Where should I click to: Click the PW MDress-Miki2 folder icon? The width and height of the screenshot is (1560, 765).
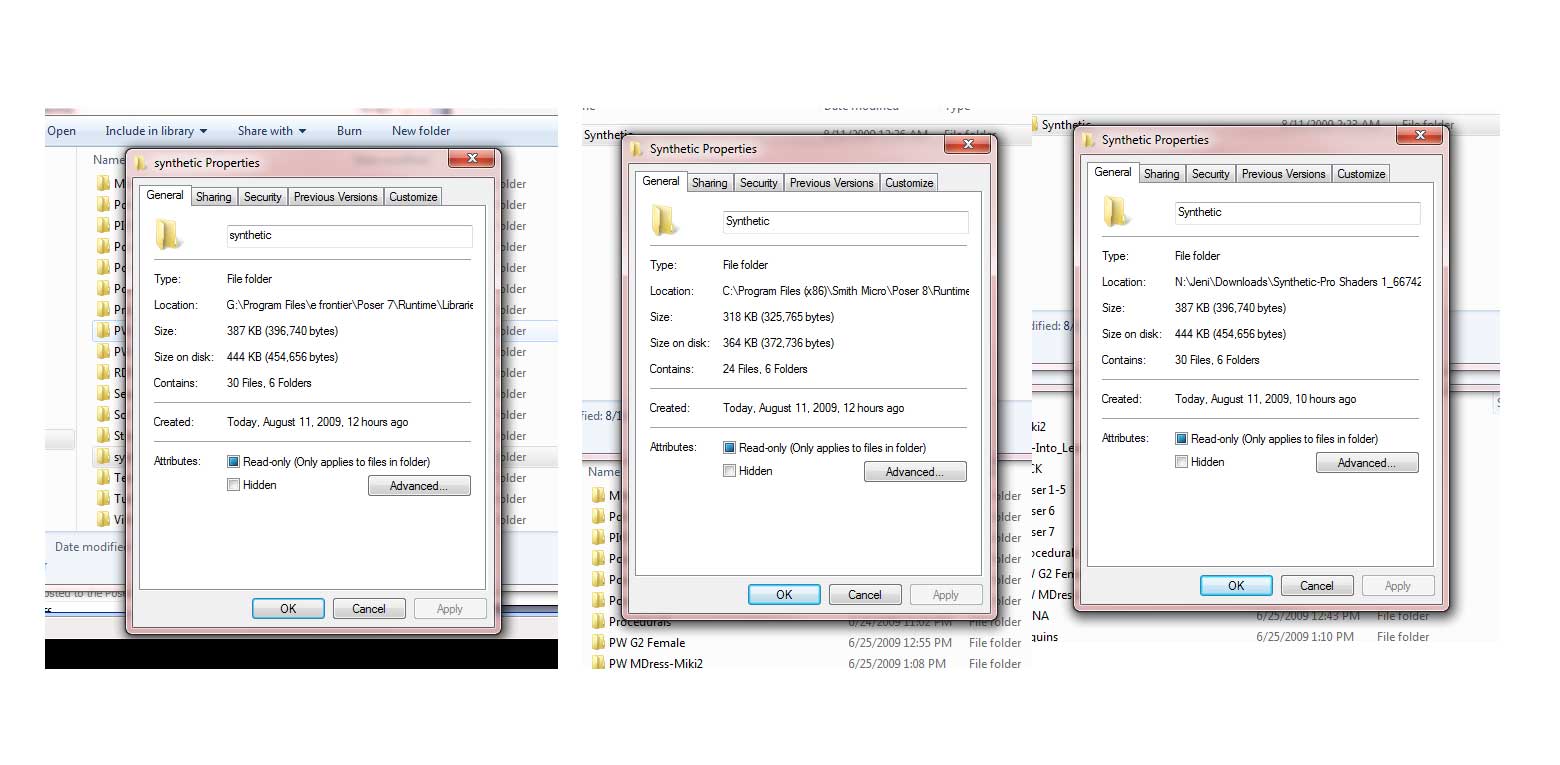[x=598, y=663]
